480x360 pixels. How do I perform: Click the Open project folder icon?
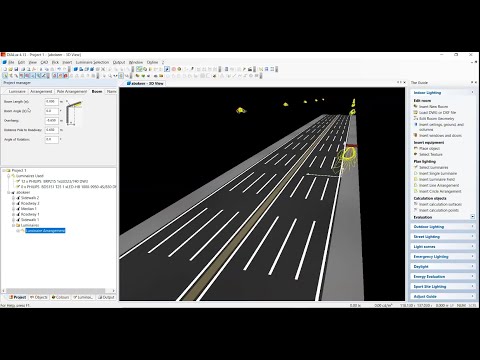click(x=10, y=69)
